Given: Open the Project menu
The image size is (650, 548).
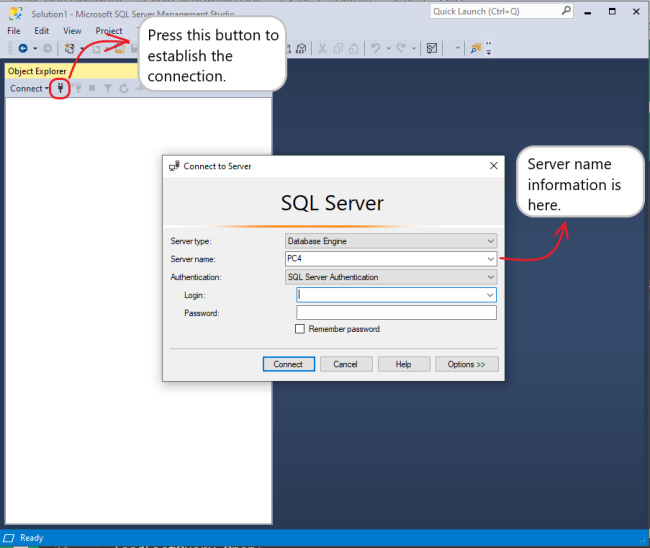Looking at the screenshot, I should (109, 31).
